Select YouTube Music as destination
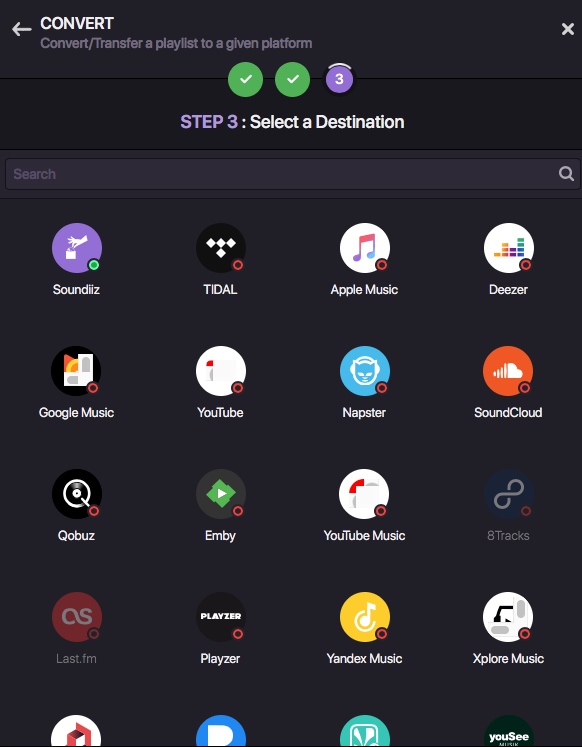Screen dimensions: 582x747 [x=364, y=494]
